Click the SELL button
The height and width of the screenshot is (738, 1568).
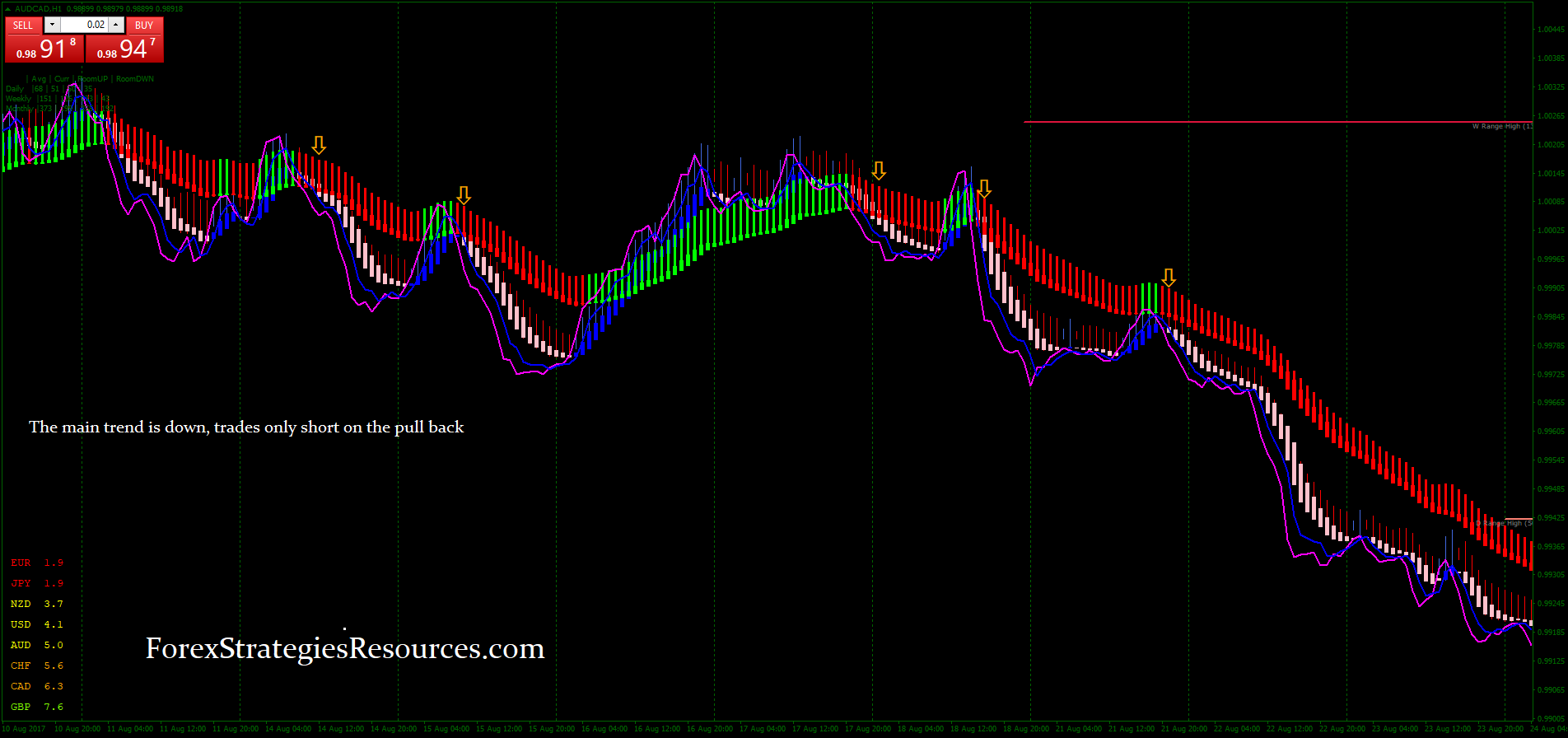point(23,26)
